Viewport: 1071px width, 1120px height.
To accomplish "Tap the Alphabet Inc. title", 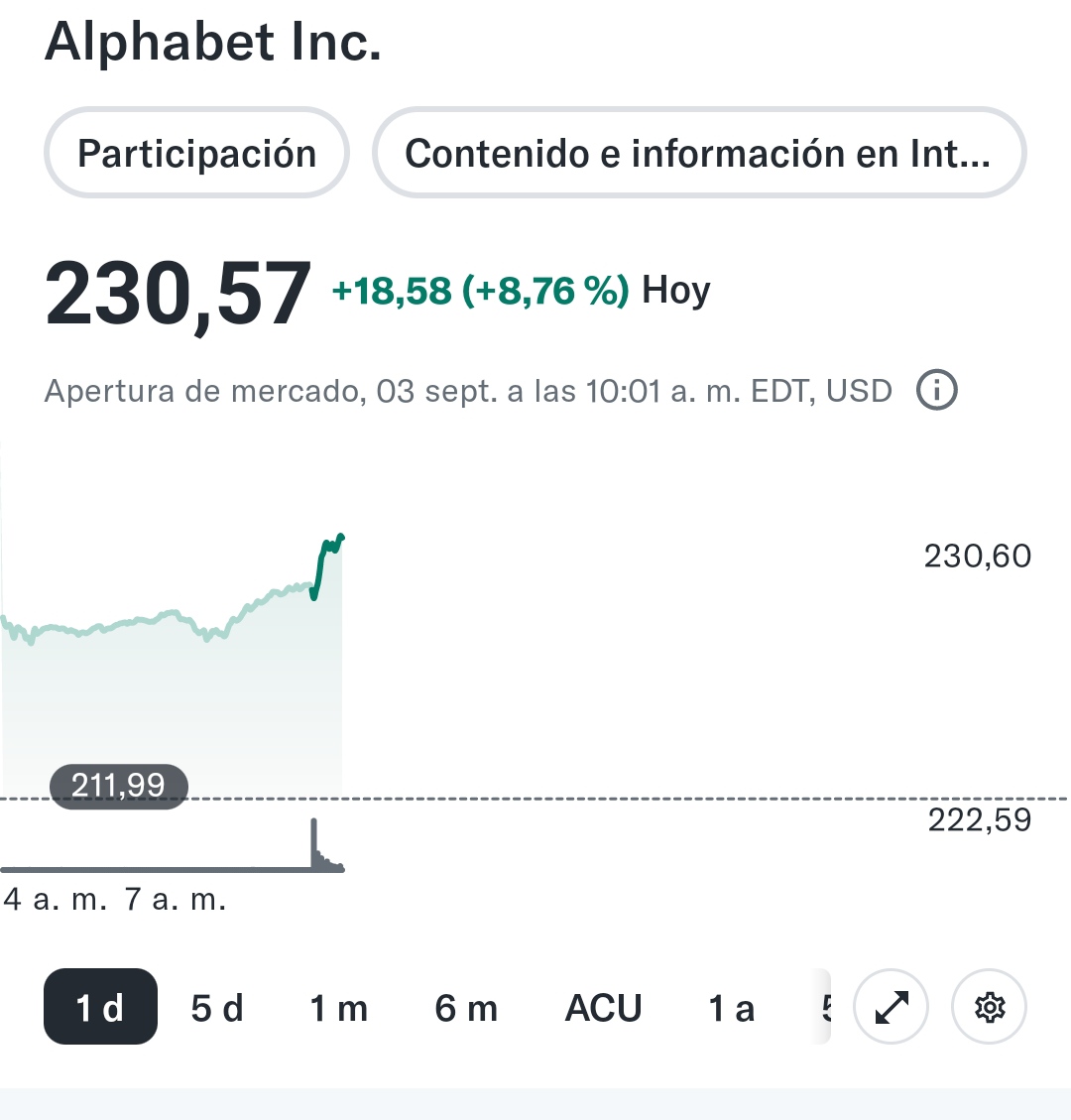I will click(x=213, y=42).
